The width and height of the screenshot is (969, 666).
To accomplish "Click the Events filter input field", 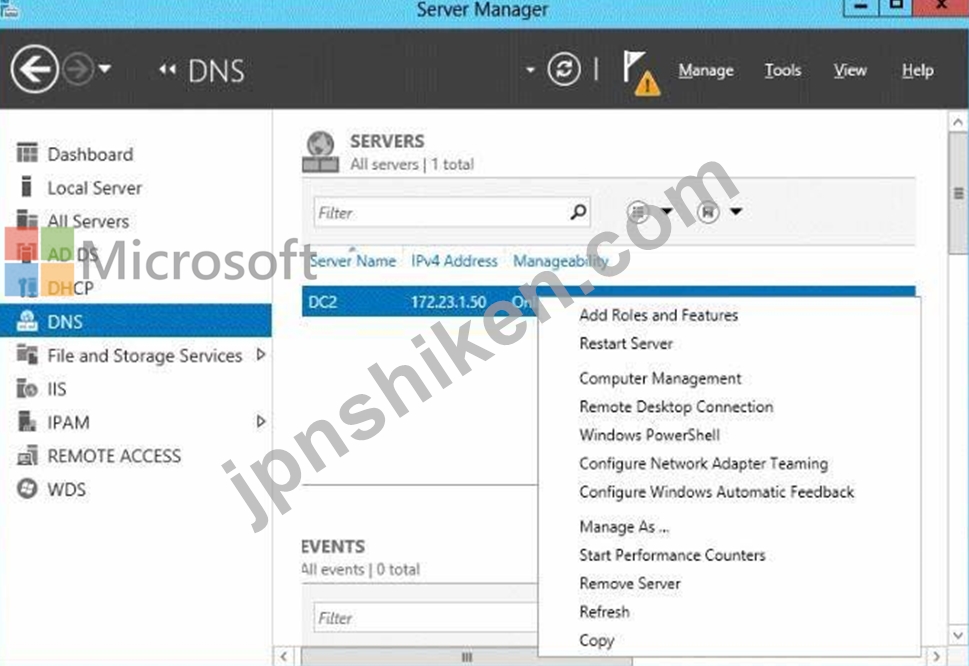I will pyautogui.click(x=426, y=618).
